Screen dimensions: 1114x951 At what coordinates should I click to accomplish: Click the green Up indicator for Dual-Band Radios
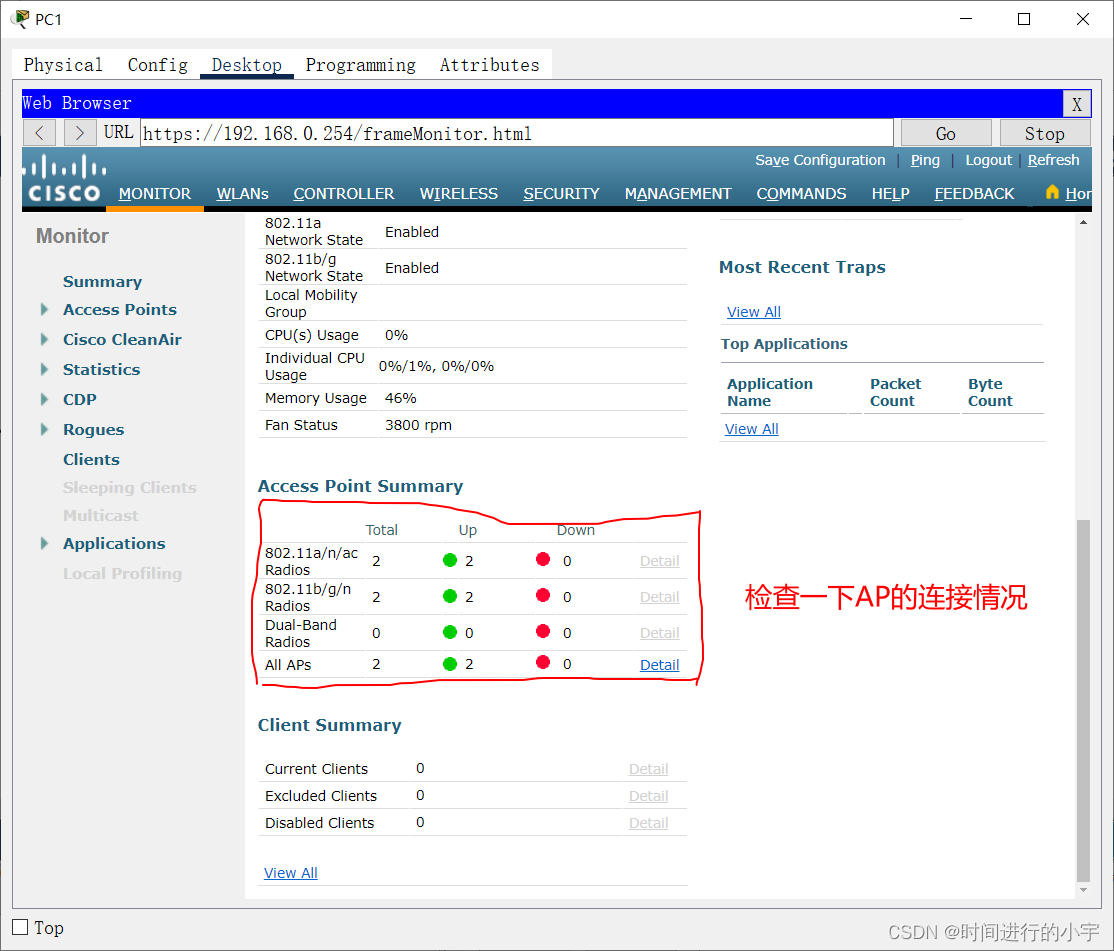point(449,632)
